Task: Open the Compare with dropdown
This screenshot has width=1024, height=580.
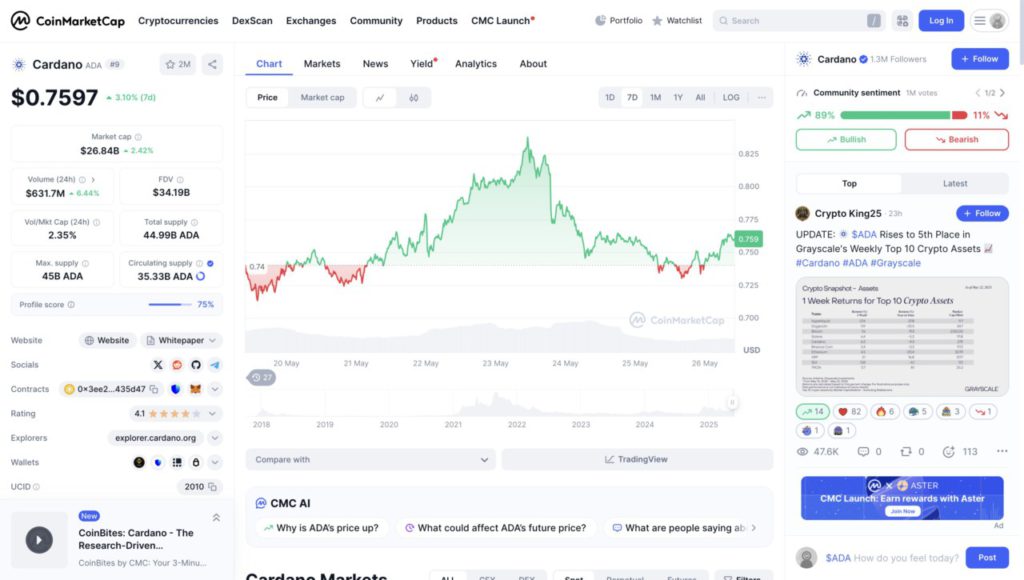Action: 371,460
